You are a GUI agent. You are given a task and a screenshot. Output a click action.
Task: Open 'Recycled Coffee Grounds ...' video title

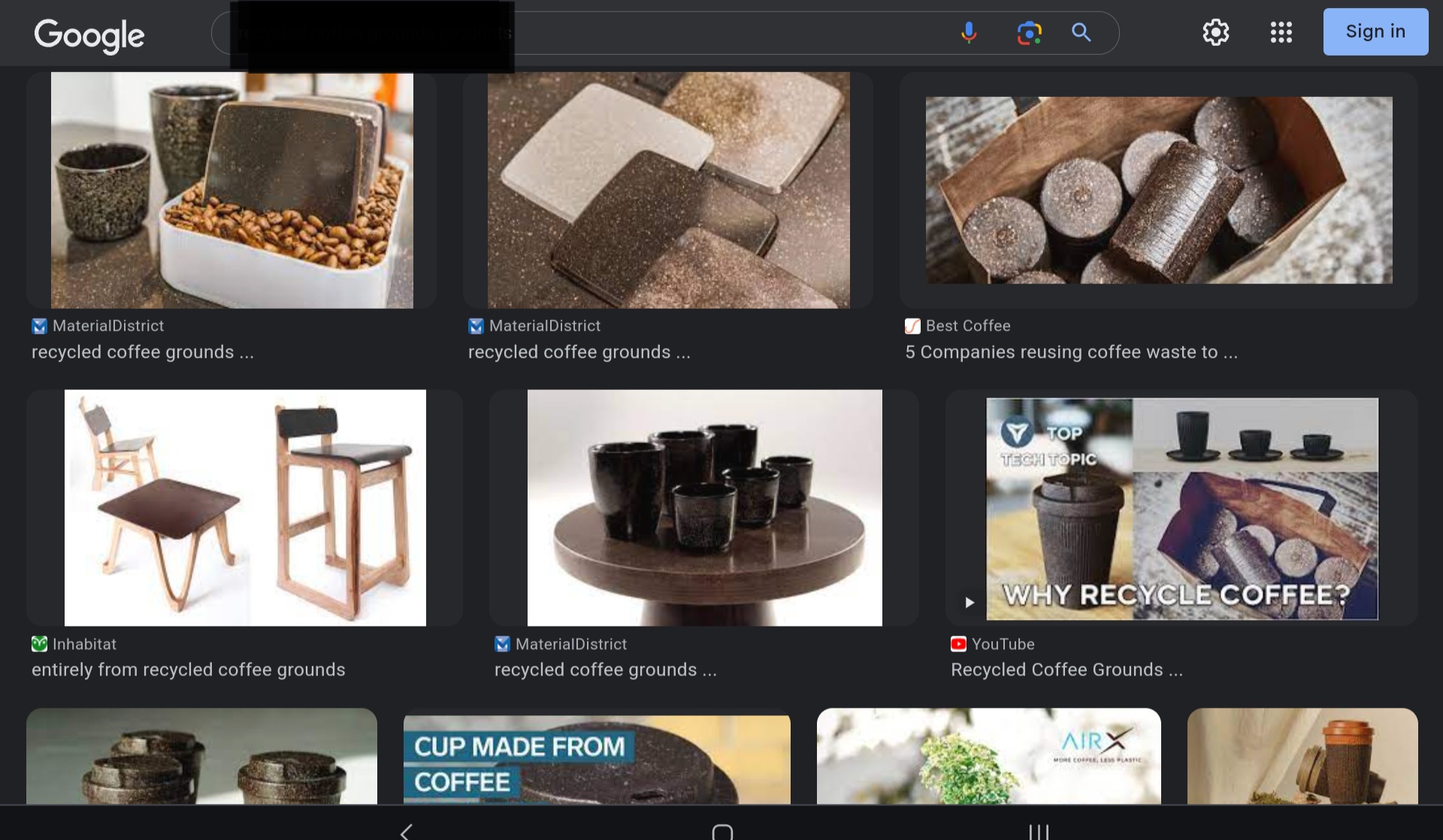1066,670
